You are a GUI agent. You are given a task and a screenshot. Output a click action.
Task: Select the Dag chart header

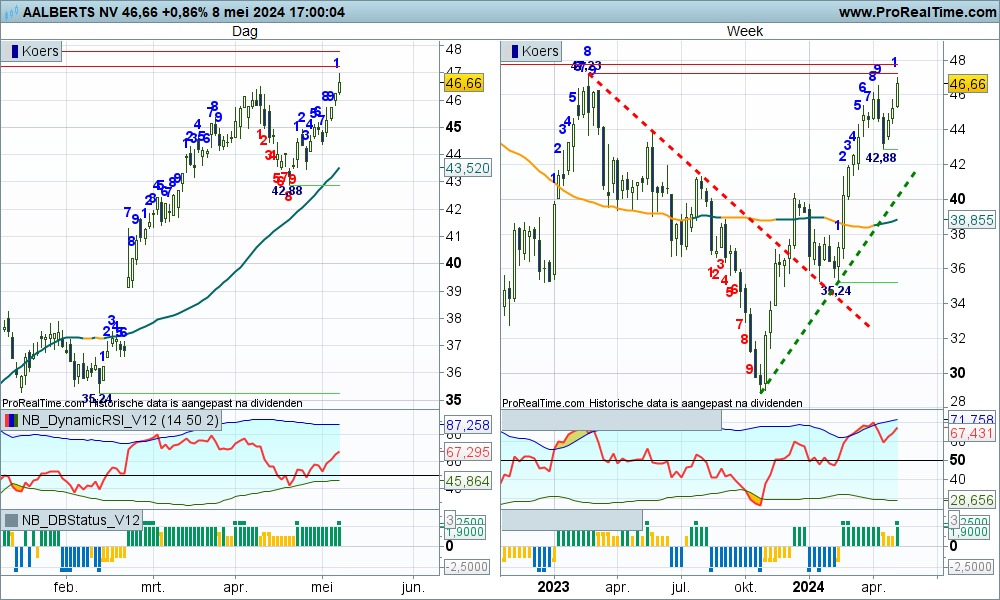(244, 31)
